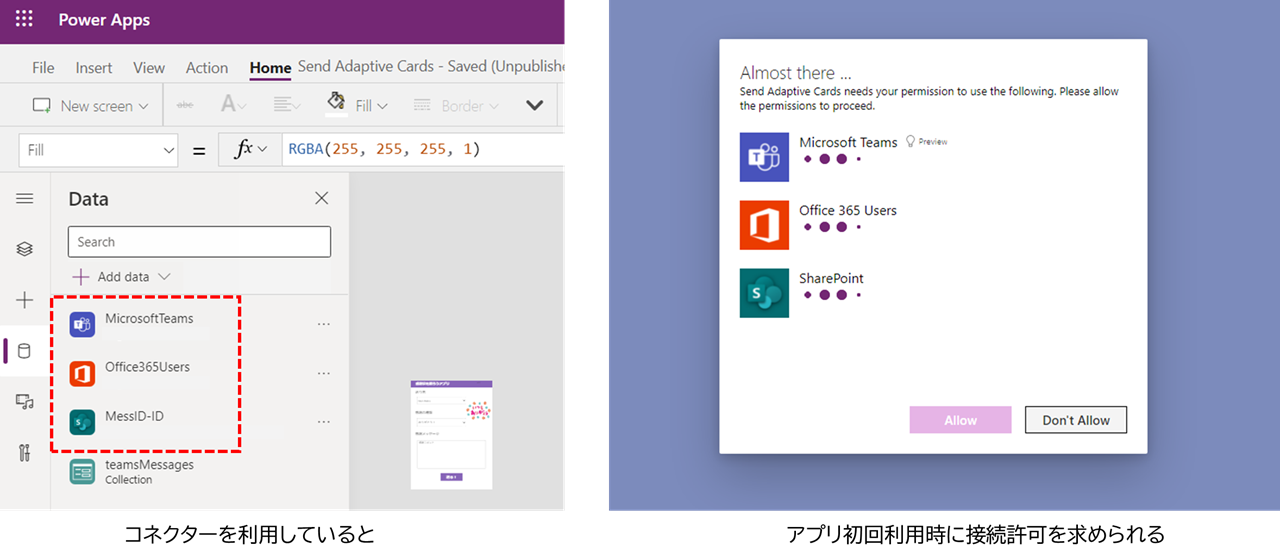Click the app screen preview thumbnail
The image size is (1280, 558).
452,434
